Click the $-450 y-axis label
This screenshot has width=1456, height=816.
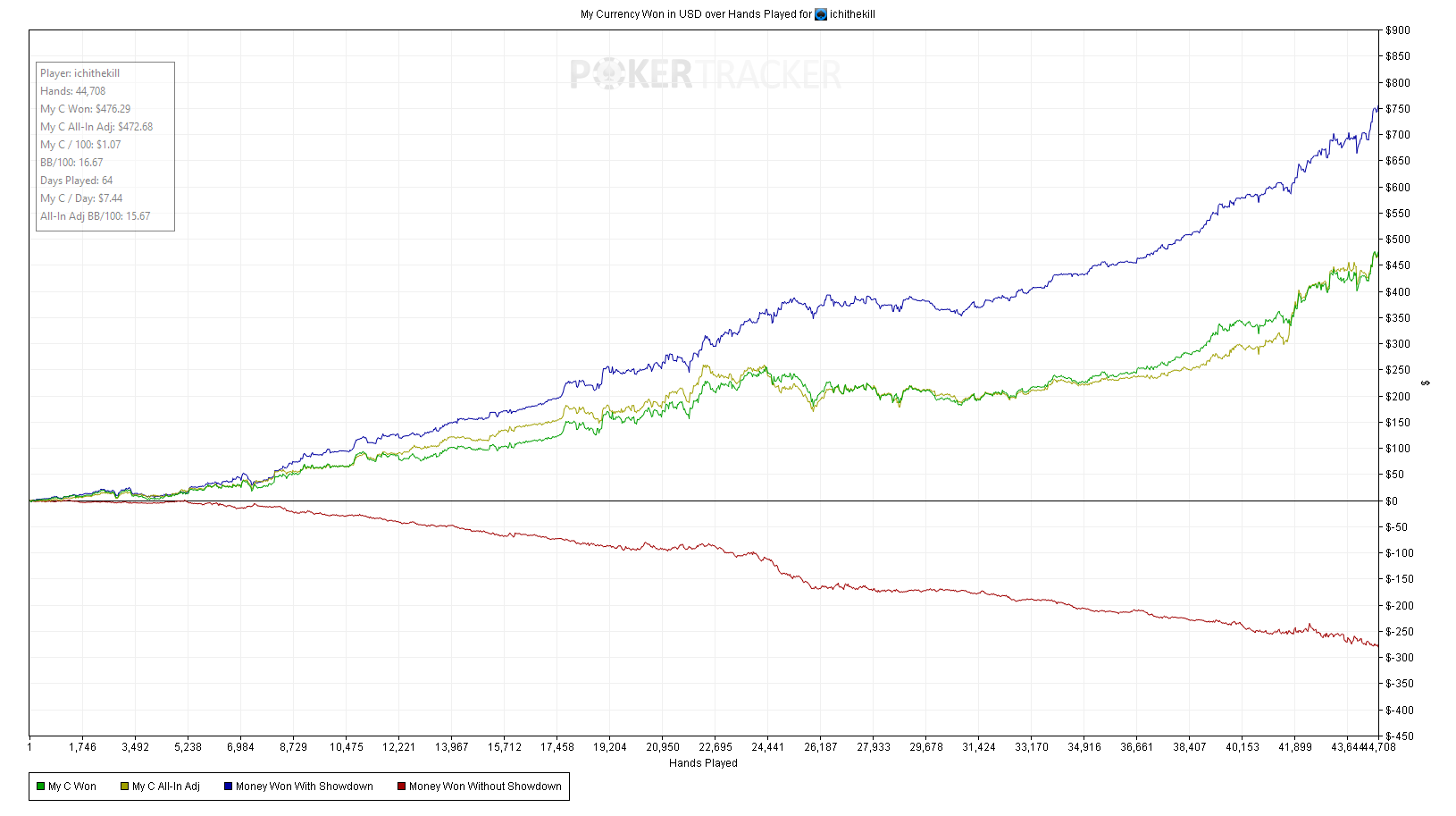(1400, 736)
